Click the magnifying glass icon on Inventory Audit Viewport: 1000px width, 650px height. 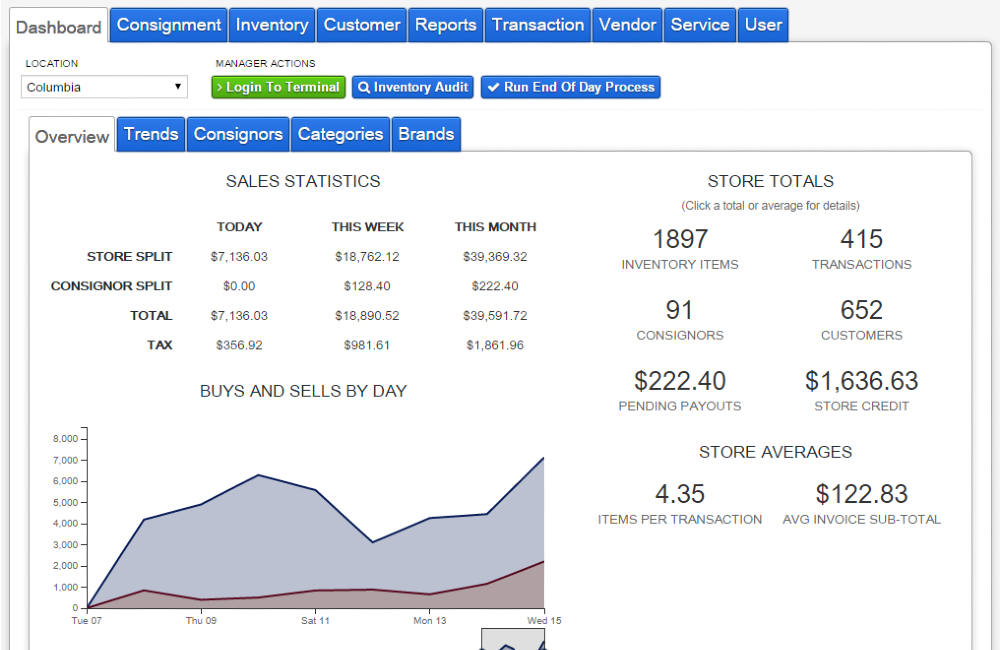pyautogui.click(x=365, y=87)
